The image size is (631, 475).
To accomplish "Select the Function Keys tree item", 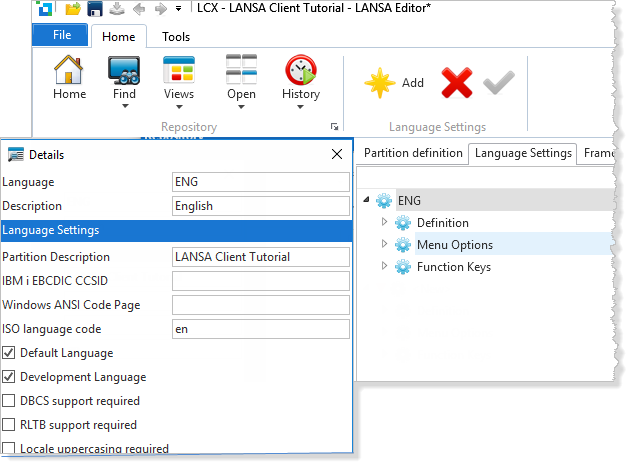I will pyautogui.click(x=454, y=267).
